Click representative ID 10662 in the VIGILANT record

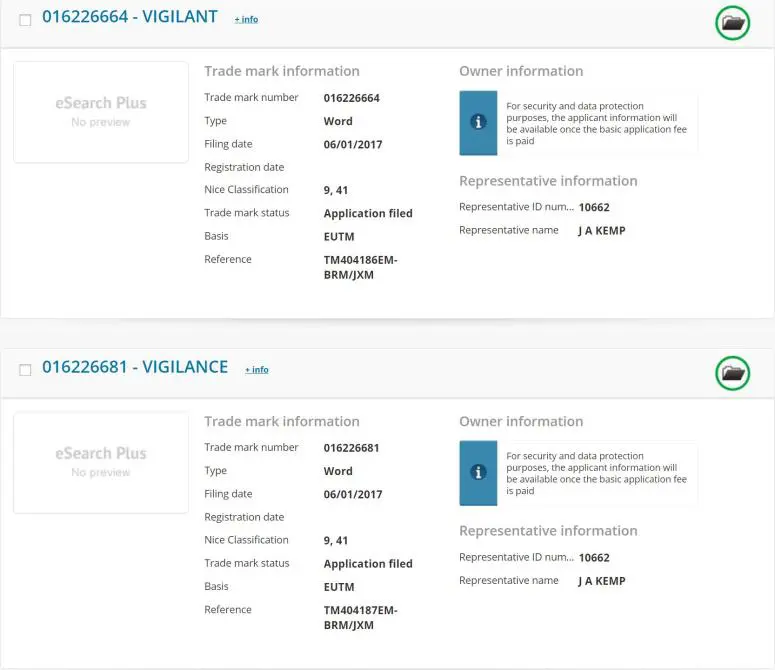pyautogui.click(x=594, y=208)
